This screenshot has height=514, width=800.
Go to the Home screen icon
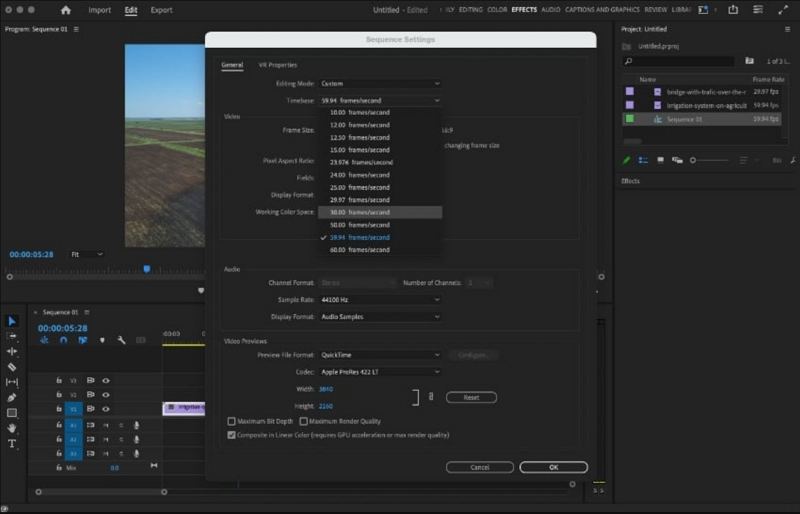(66, 10)
